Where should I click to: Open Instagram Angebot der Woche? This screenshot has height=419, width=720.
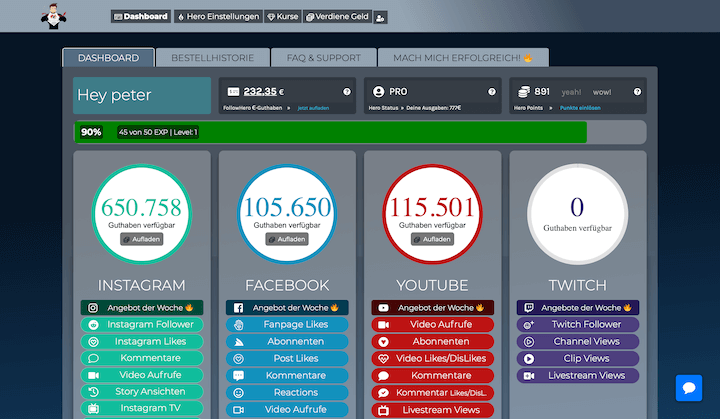pyautogui.click(x=142, y=308)
